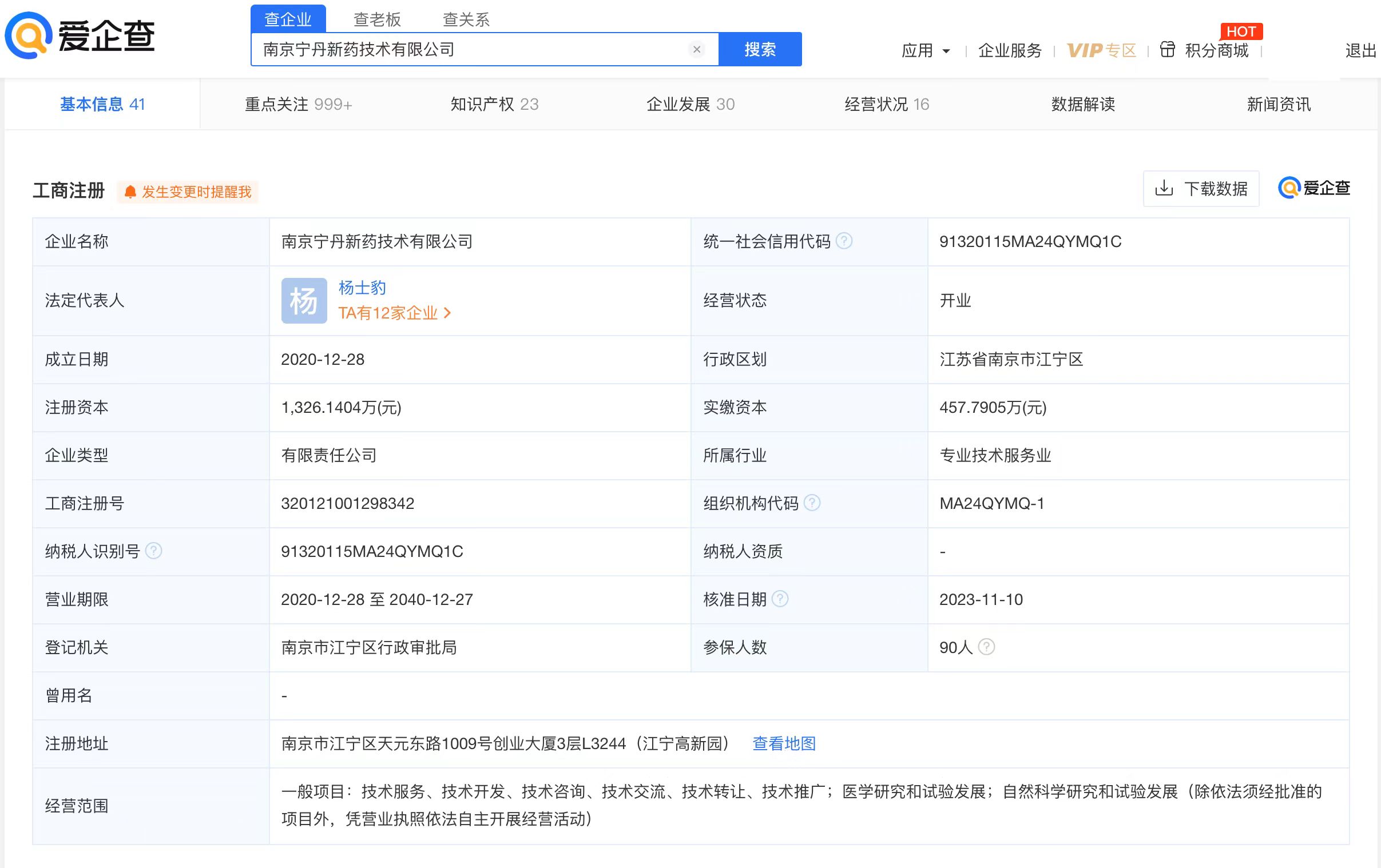
Task: Click the help icon next to 90人
Action: click(986, 647)
